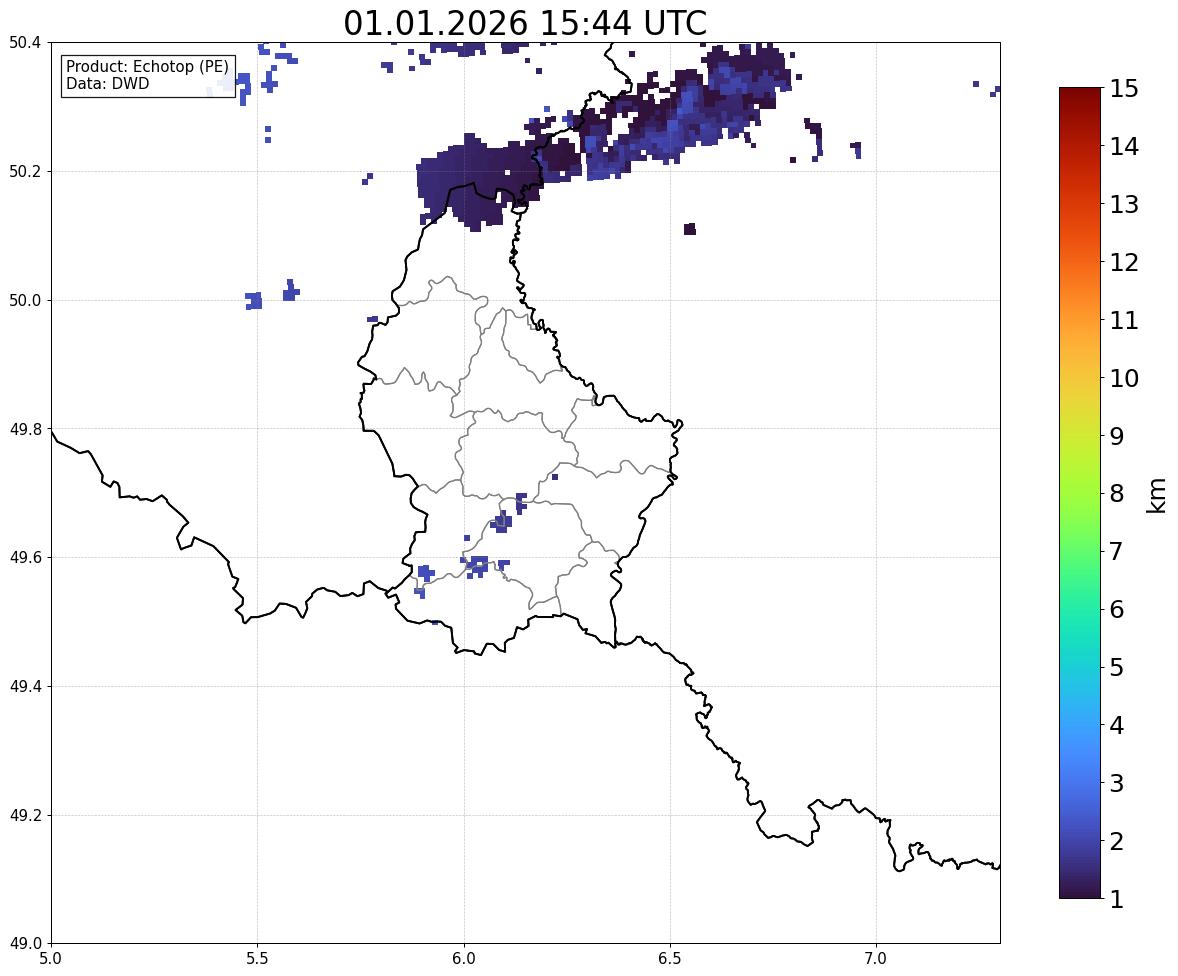Screen dimensions: 1178x976
Task: Click the 'km' colorbar unit label
Action: pyautogui.click(x=1156, y=495)
